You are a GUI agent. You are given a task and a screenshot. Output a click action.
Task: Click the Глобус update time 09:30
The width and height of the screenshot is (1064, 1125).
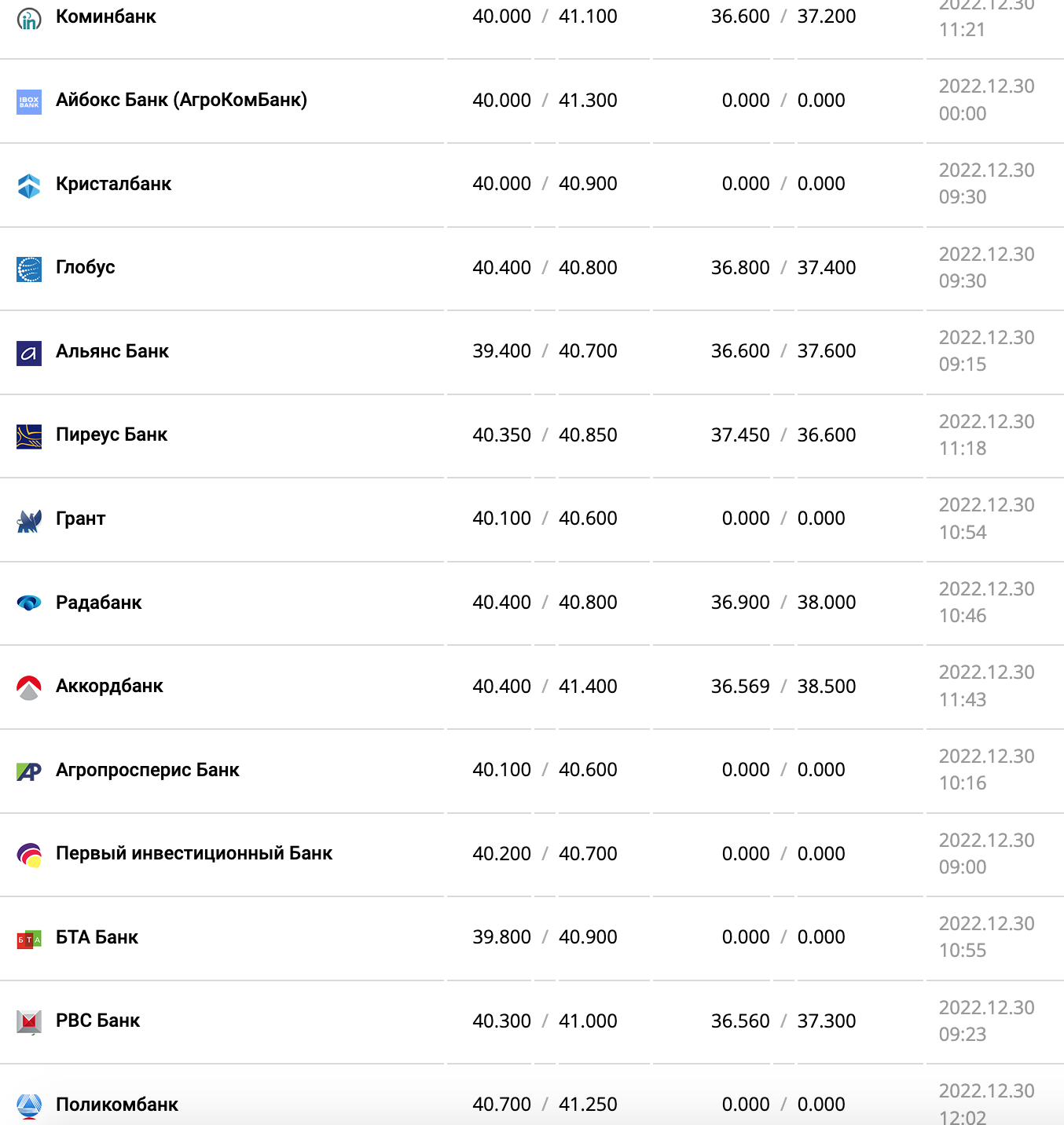(x=963, y=281)
